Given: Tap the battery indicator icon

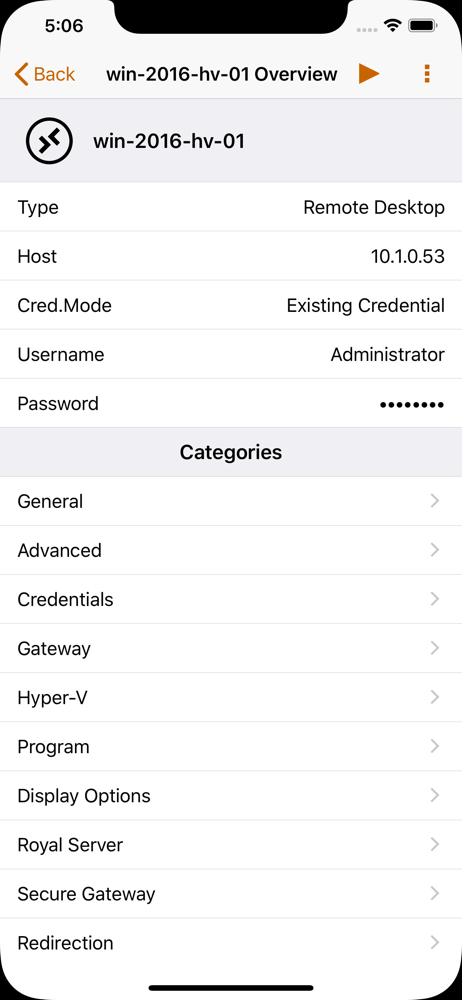Looking at the screenshot, I should point(422,26).
